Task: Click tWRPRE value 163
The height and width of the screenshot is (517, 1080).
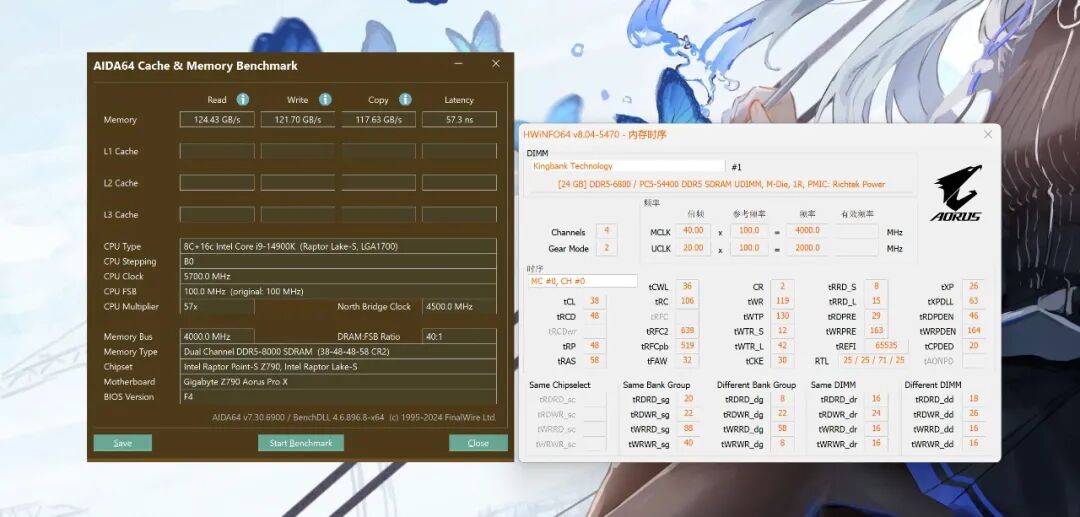Action: point(876,330)
